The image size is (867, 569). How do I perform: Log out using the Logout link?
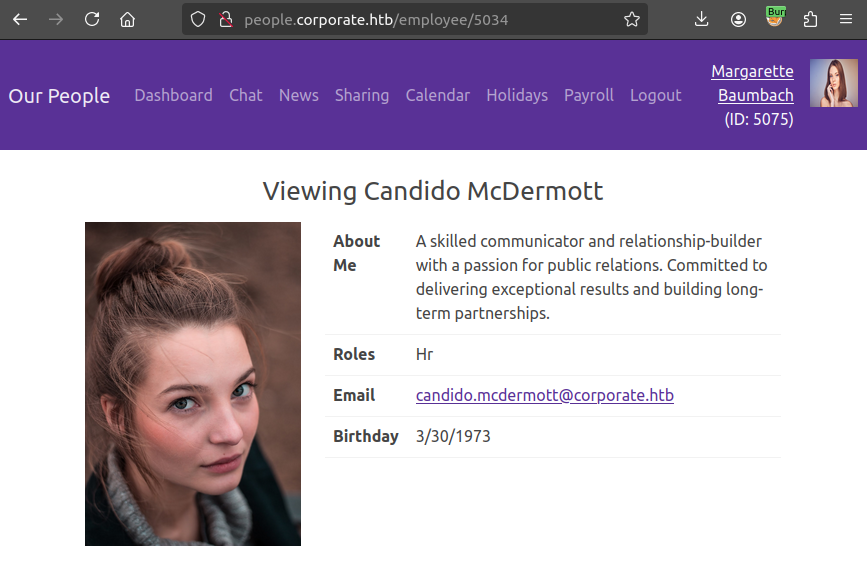pos(655,95)
